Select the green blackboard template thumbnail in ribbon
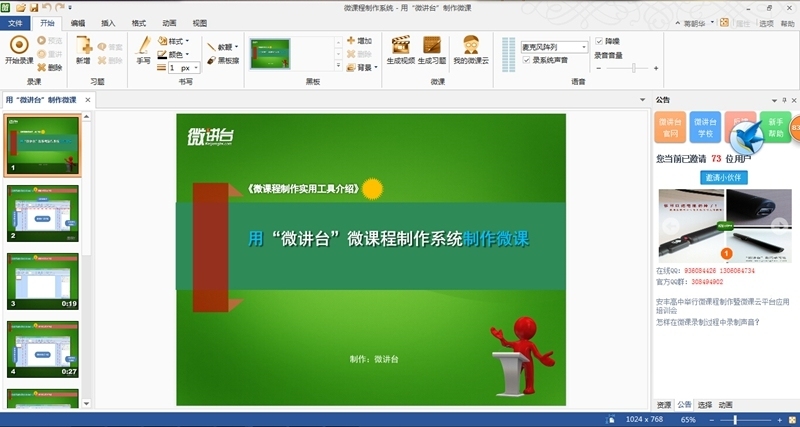Screen dimensions: 800x427 (270, 54)
